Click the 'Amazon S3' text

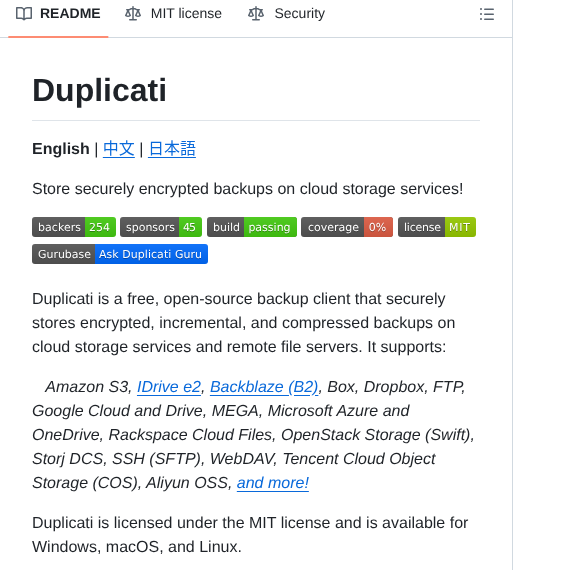coord(87,387)
